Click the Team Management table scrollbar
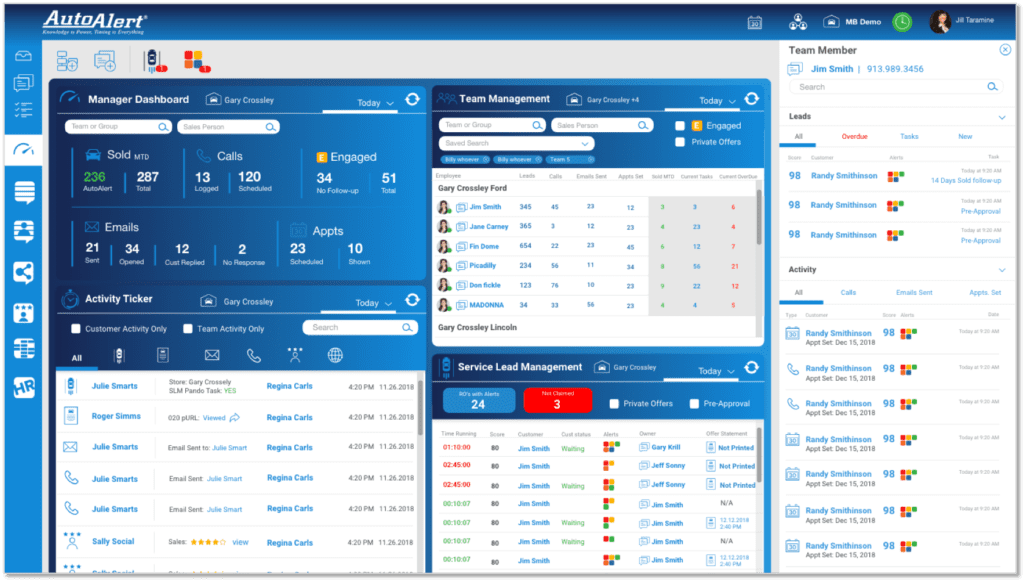 click(x=759, y=217)
